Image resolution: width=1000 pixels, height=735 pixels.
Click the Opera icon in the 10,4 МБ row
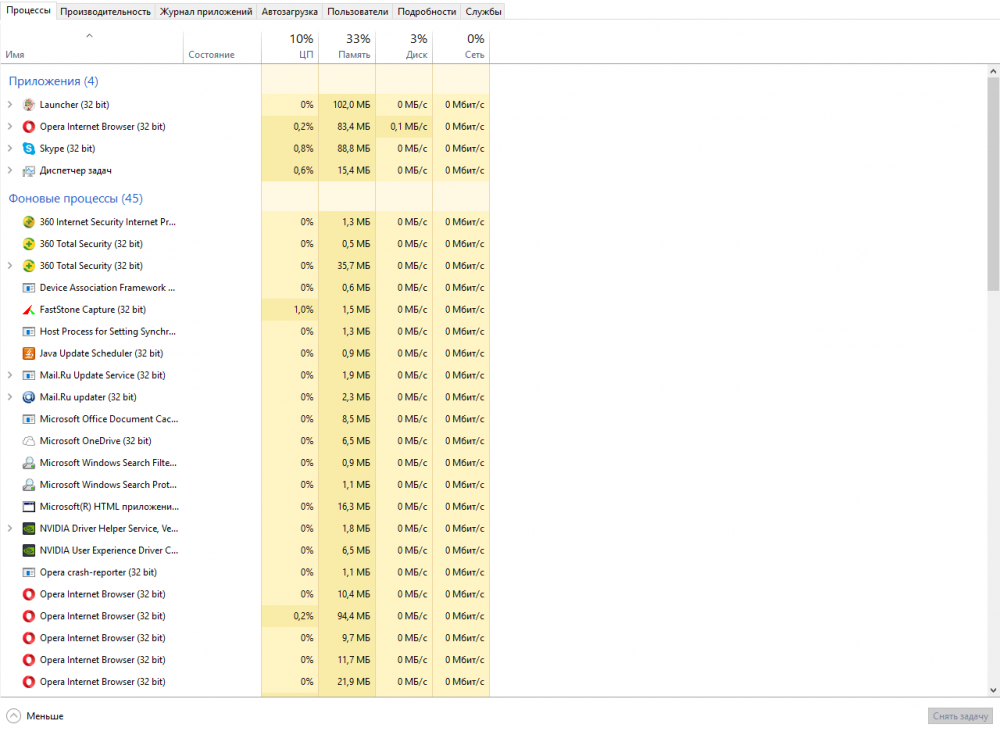pyautogui.click(x=29, y=594)
